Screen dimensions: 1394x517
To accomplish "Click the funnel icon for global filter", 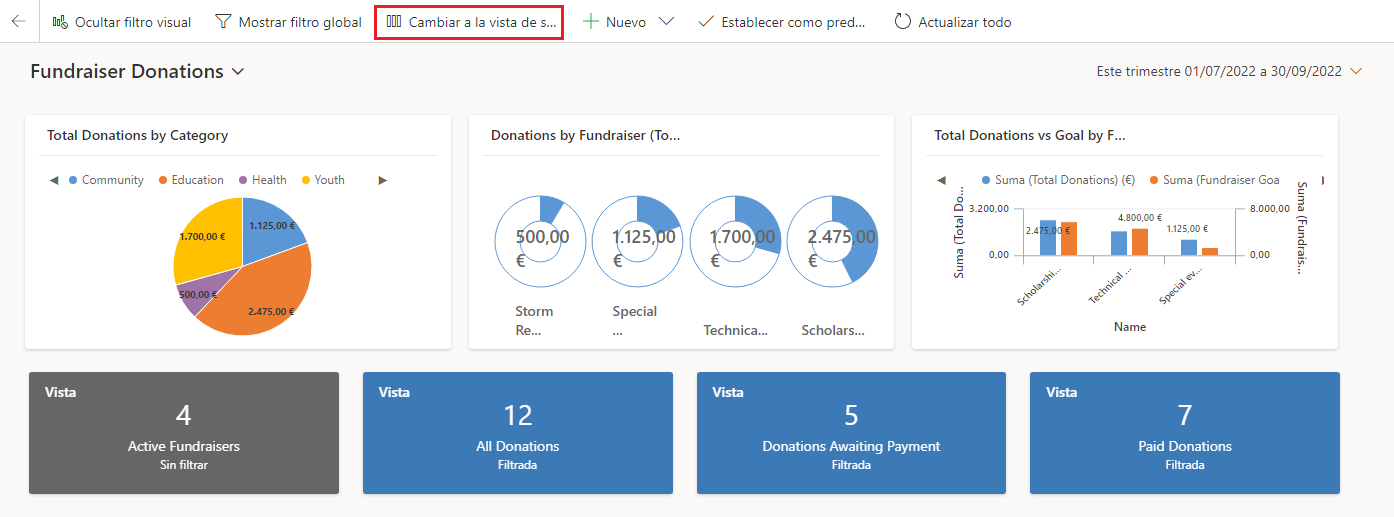I will 223,21.
